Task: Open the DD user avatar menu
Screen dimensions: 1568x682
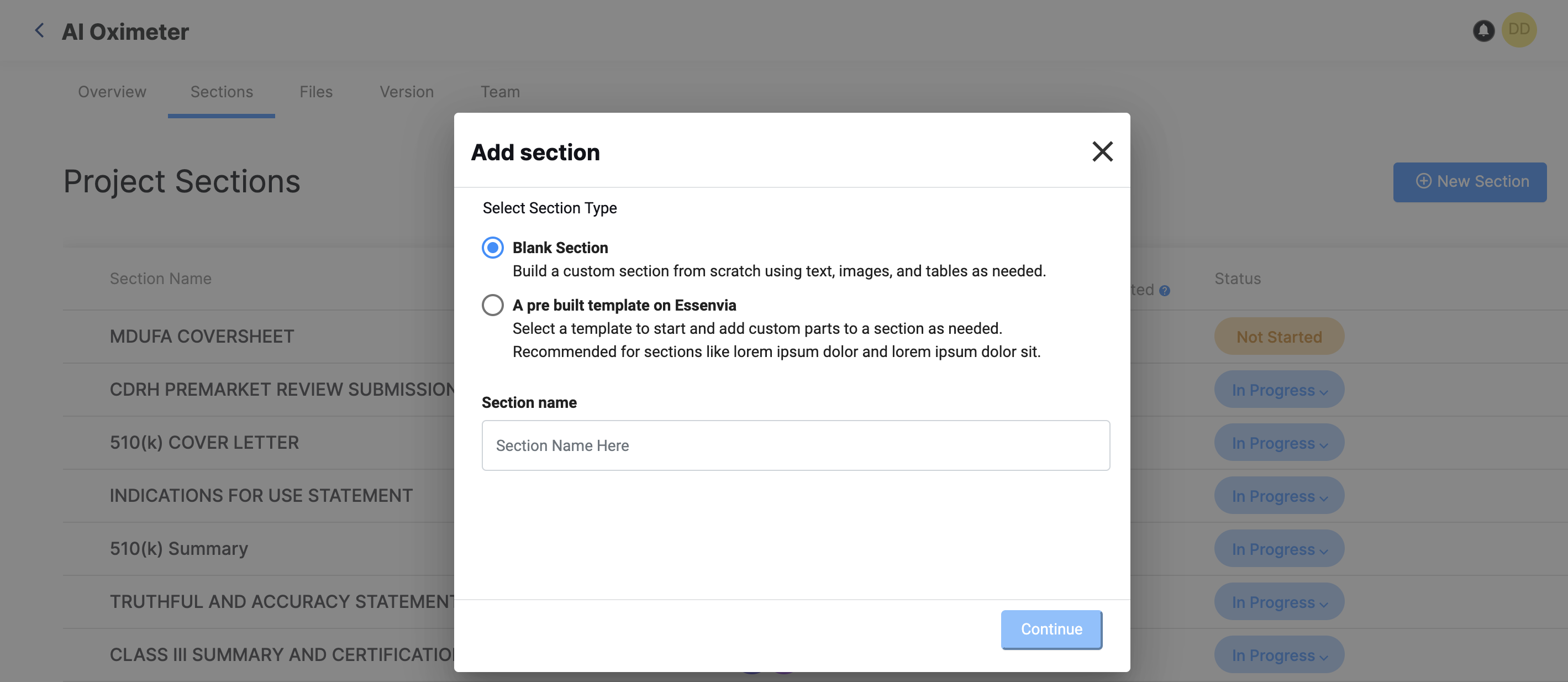Action: (x=1519, y=29)
